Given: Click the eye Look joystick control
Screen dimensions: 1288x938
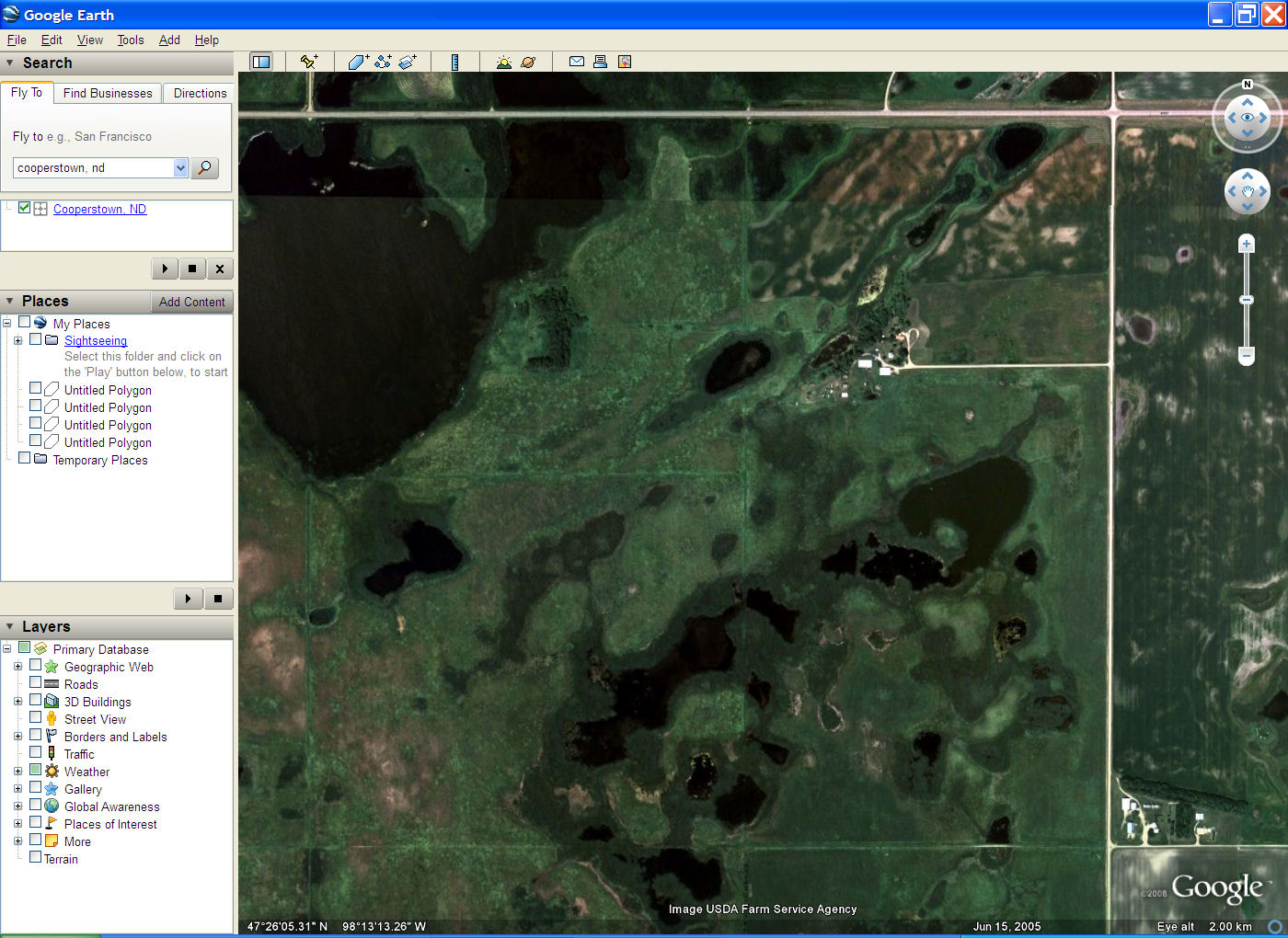Looking at the screenshot, I should [1248, 118].
